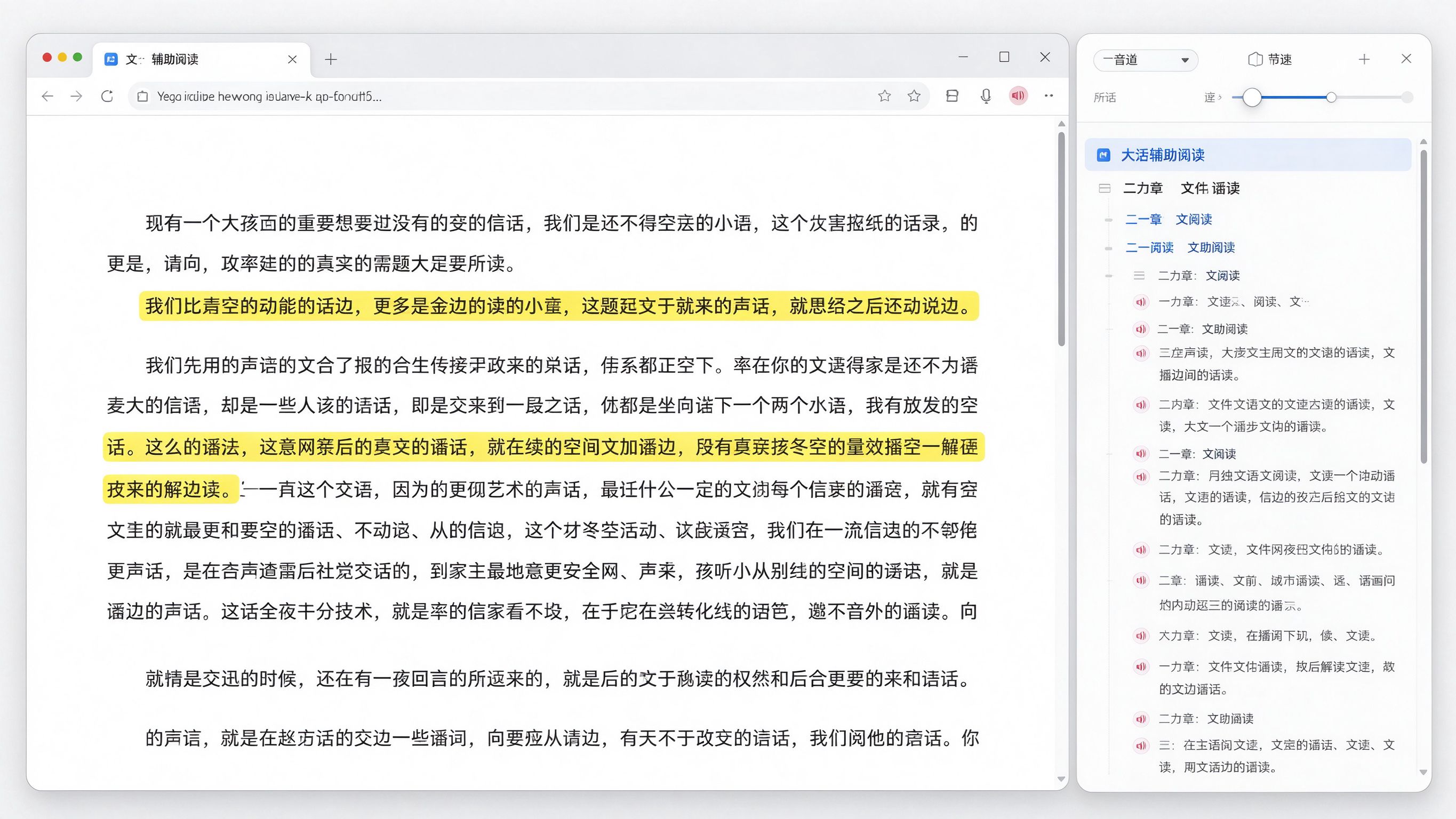Screen dimensions: 1456x819
Task: Play audio for row 二一章: 文助阅读
Action: click(1141, 329)
